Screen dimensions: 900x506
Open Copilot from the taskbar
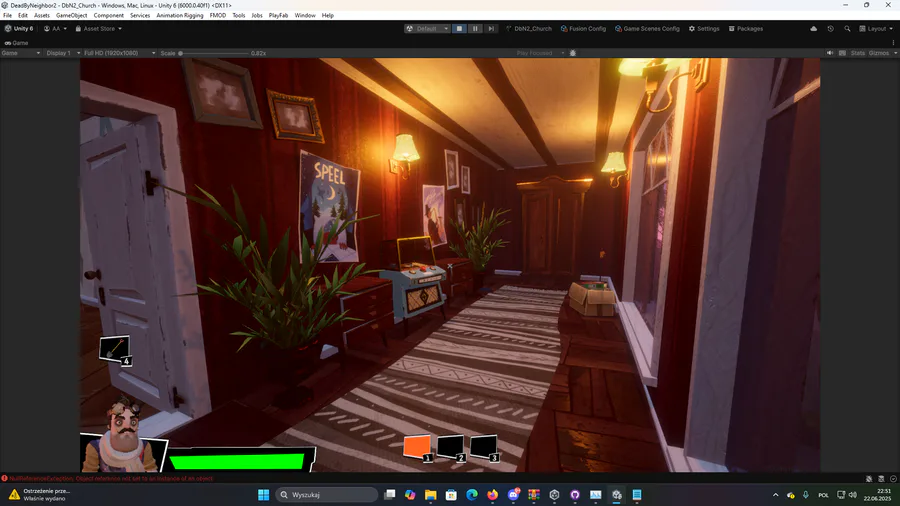point(410,495)
